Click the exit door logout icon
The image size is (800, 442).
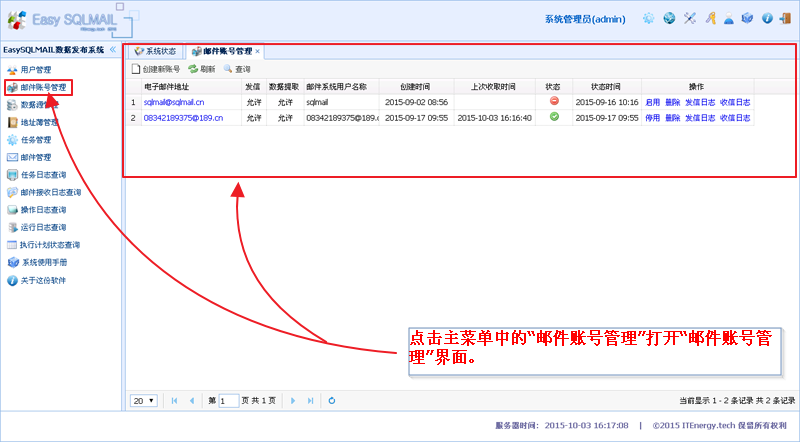[785, 19]
